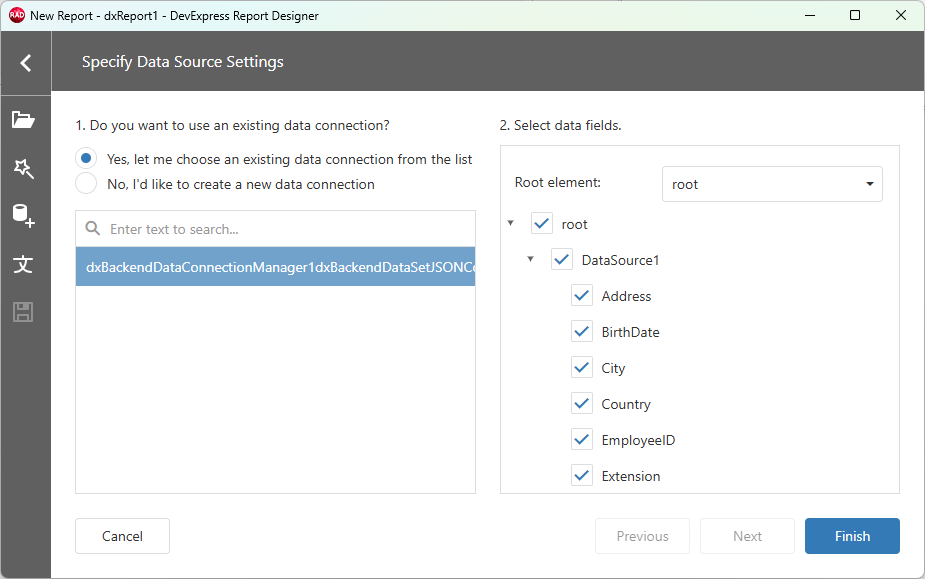The height and width of the screenshot is (579, 925).
Task: Select the option to create a new data connection
Action: point(85,184)
